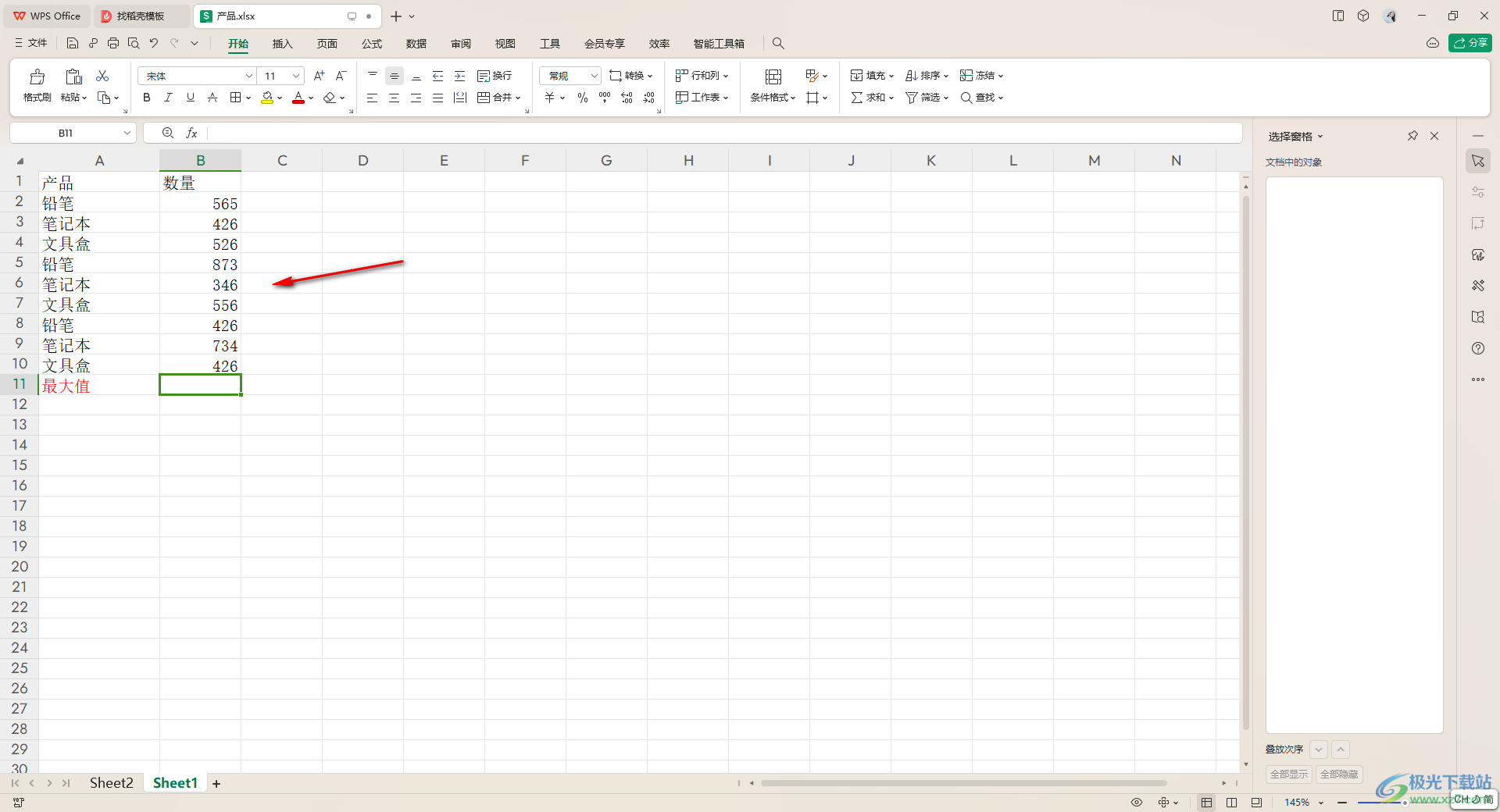Pin the Selection Pane with the pin icon
Image resolution: width=1500 pixels, height=812 pixels.
tap(1412, 136)
